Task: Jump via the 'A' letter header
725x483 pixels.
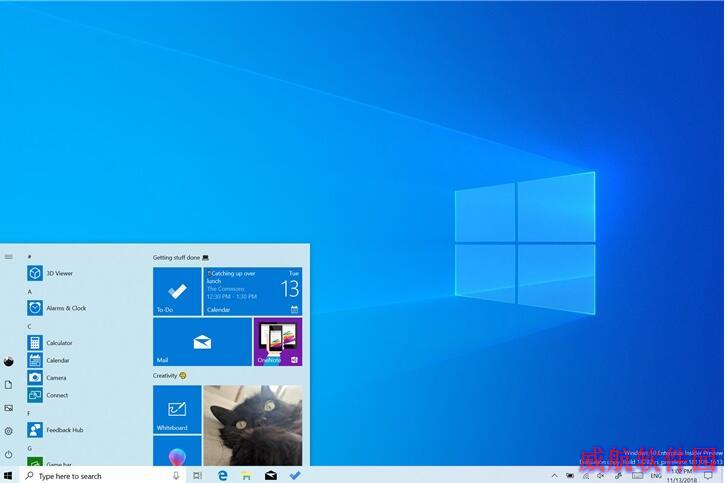Action: point(30,292)
